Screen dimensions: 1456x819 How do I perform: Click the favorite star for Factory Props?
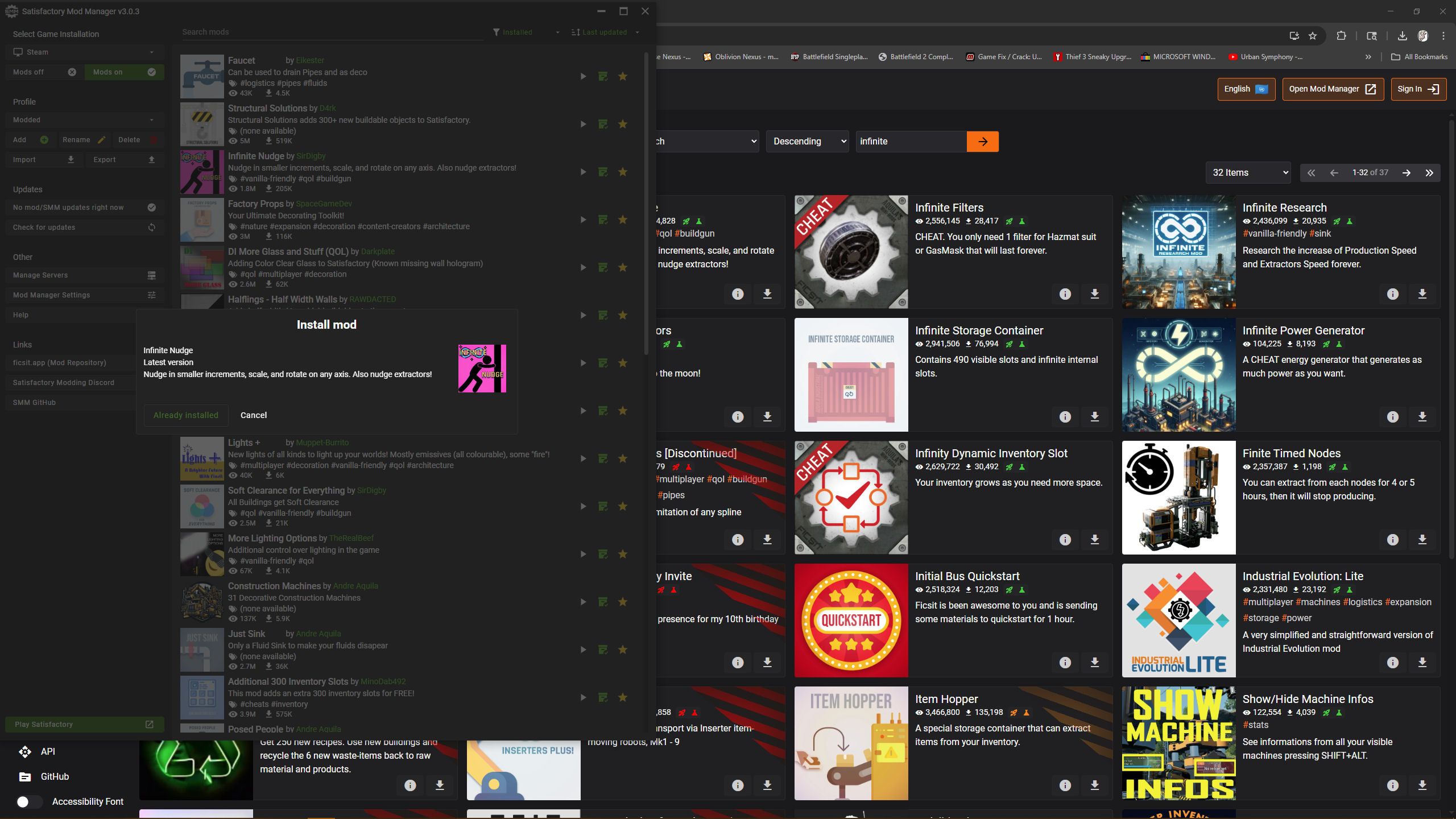(x=623, y=220)
